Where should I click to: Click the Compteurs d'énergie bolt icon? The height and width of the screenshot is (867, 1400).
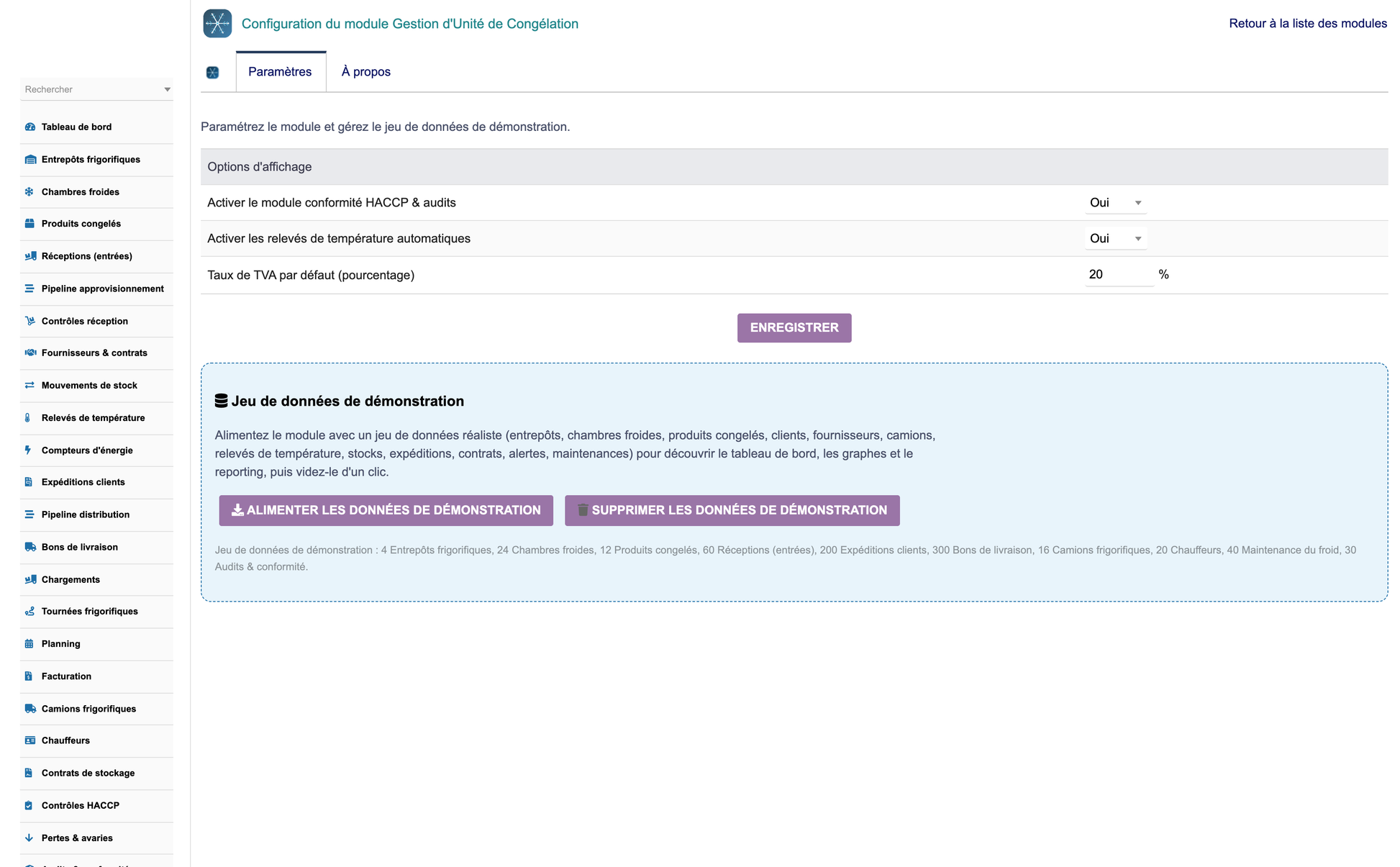click(28, 450)
